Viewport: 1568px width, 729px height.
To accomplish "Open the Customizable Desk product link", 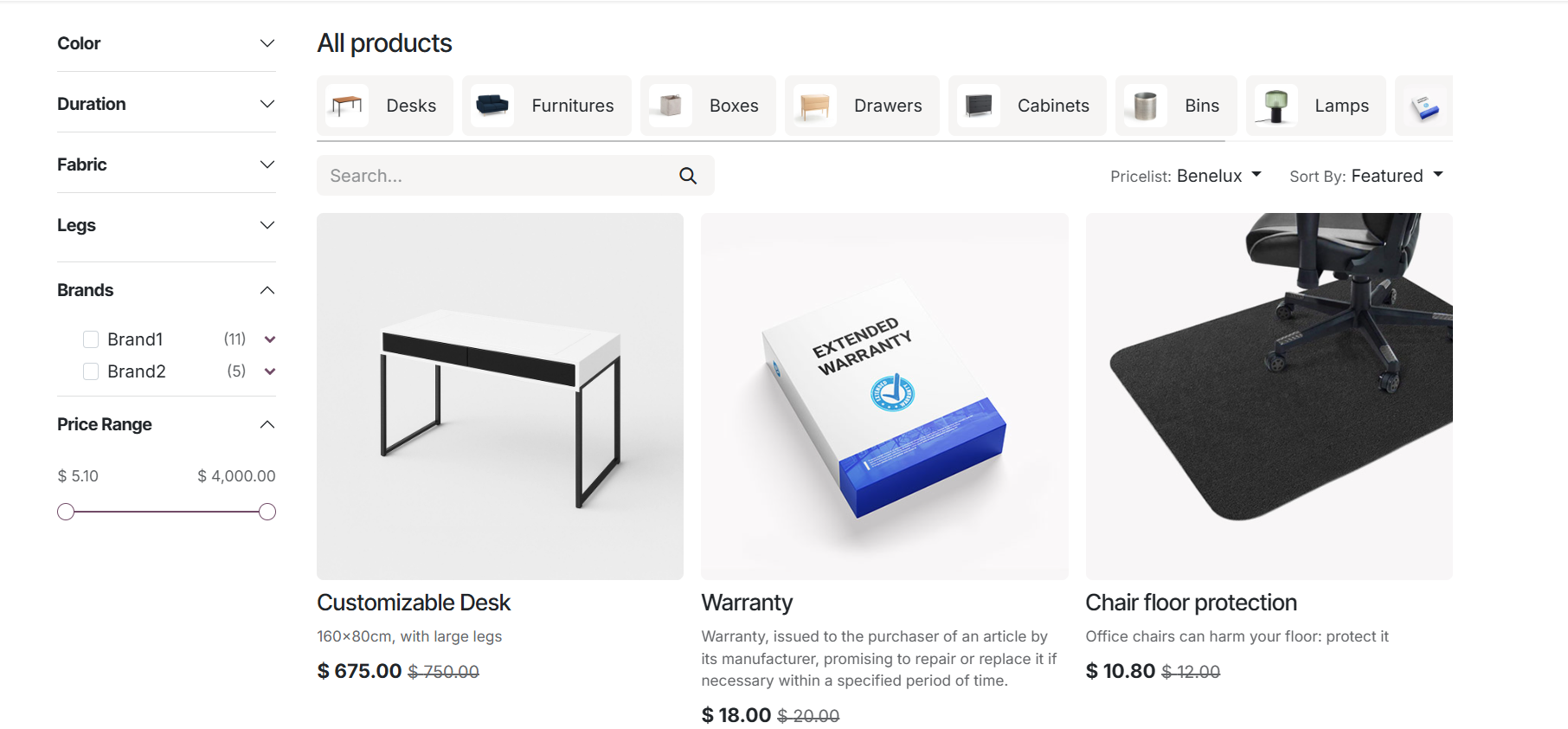I will [414, 603].
